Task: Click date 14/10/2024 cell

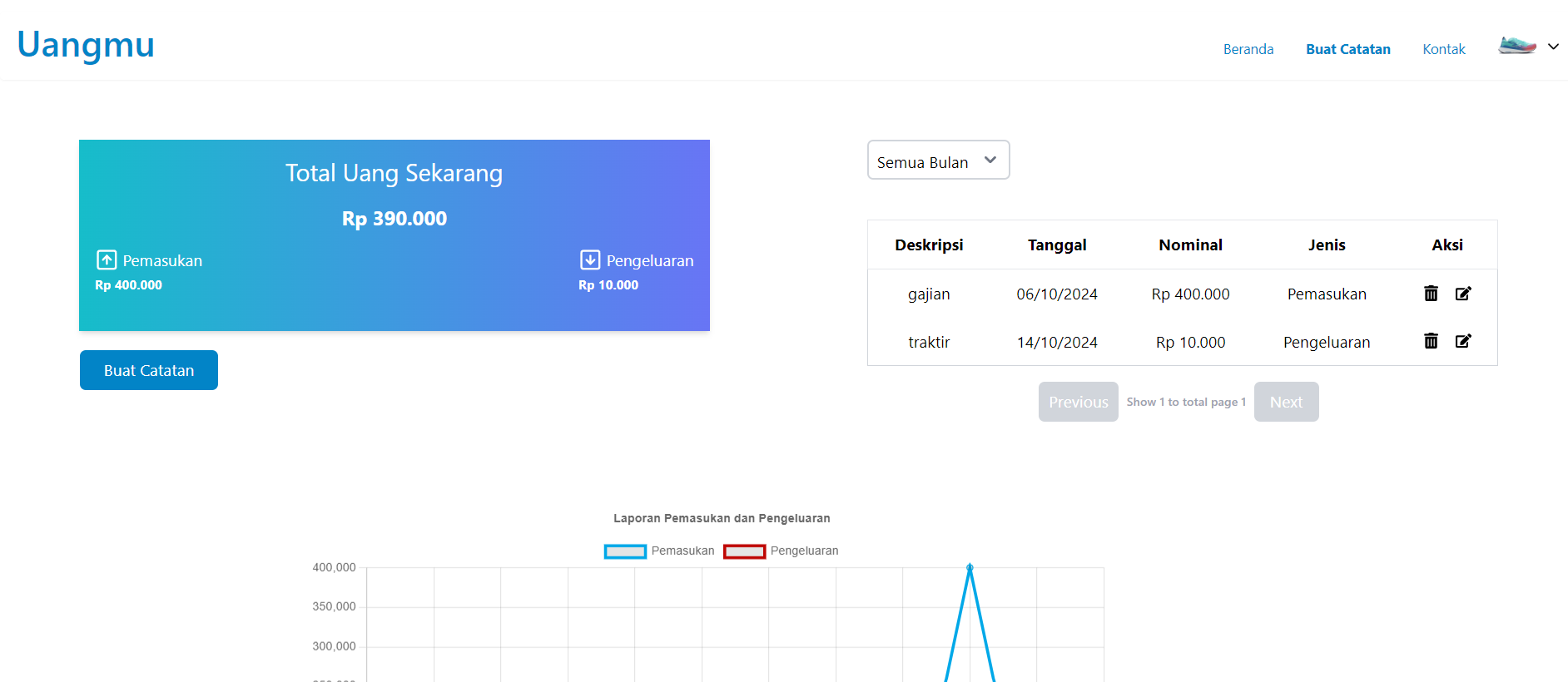Action: 1057,342
